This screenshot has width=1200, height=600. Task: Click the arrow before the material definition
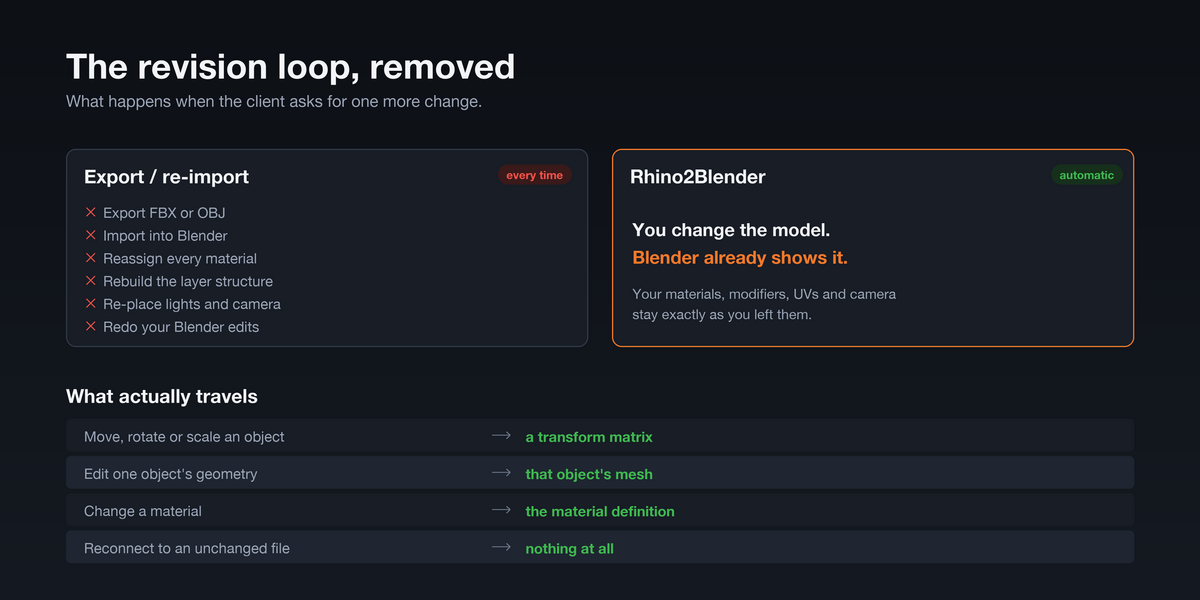point(501,510)
